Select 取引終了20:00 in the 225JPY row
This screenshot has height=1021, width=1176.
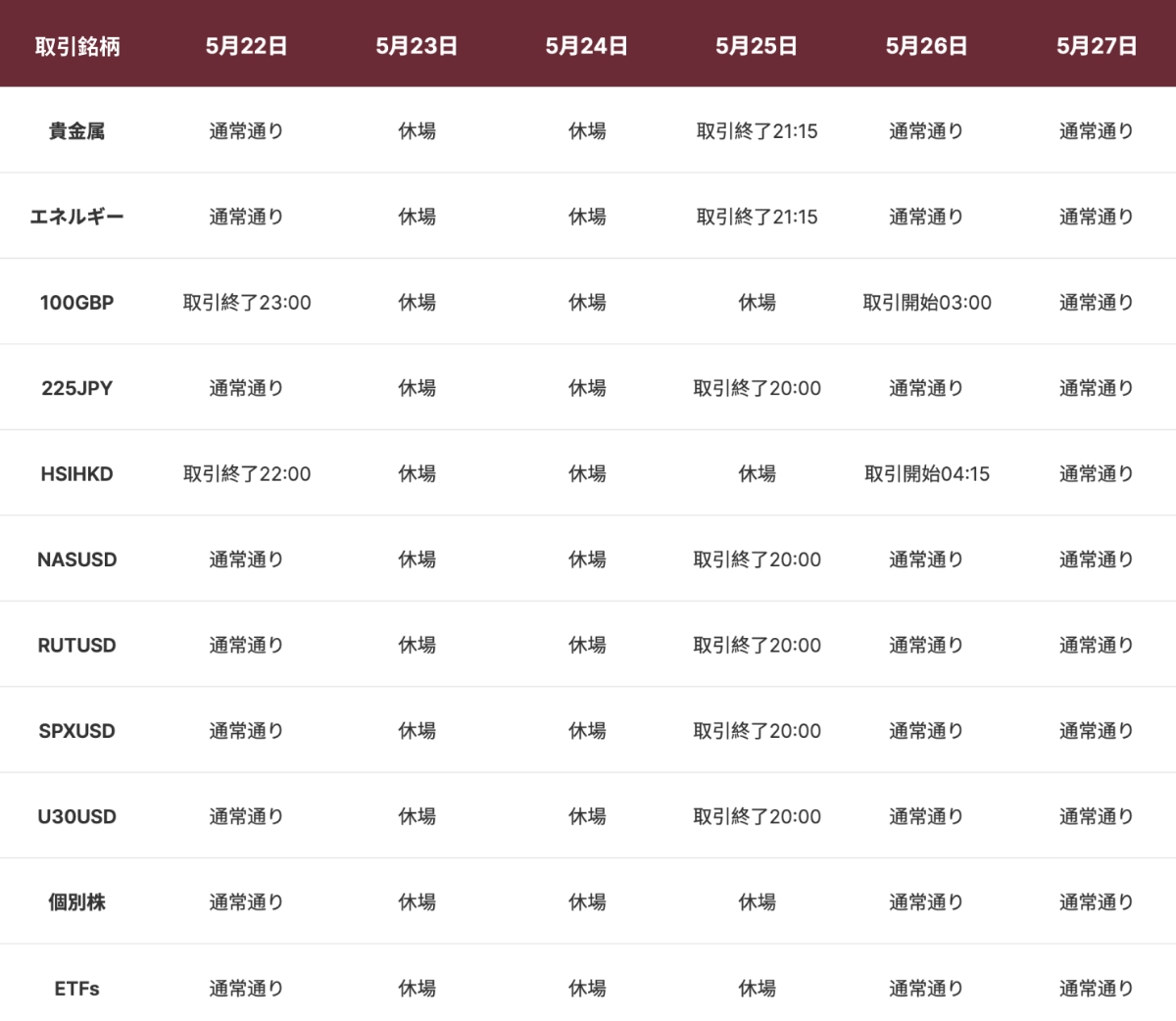coord(757,388)
